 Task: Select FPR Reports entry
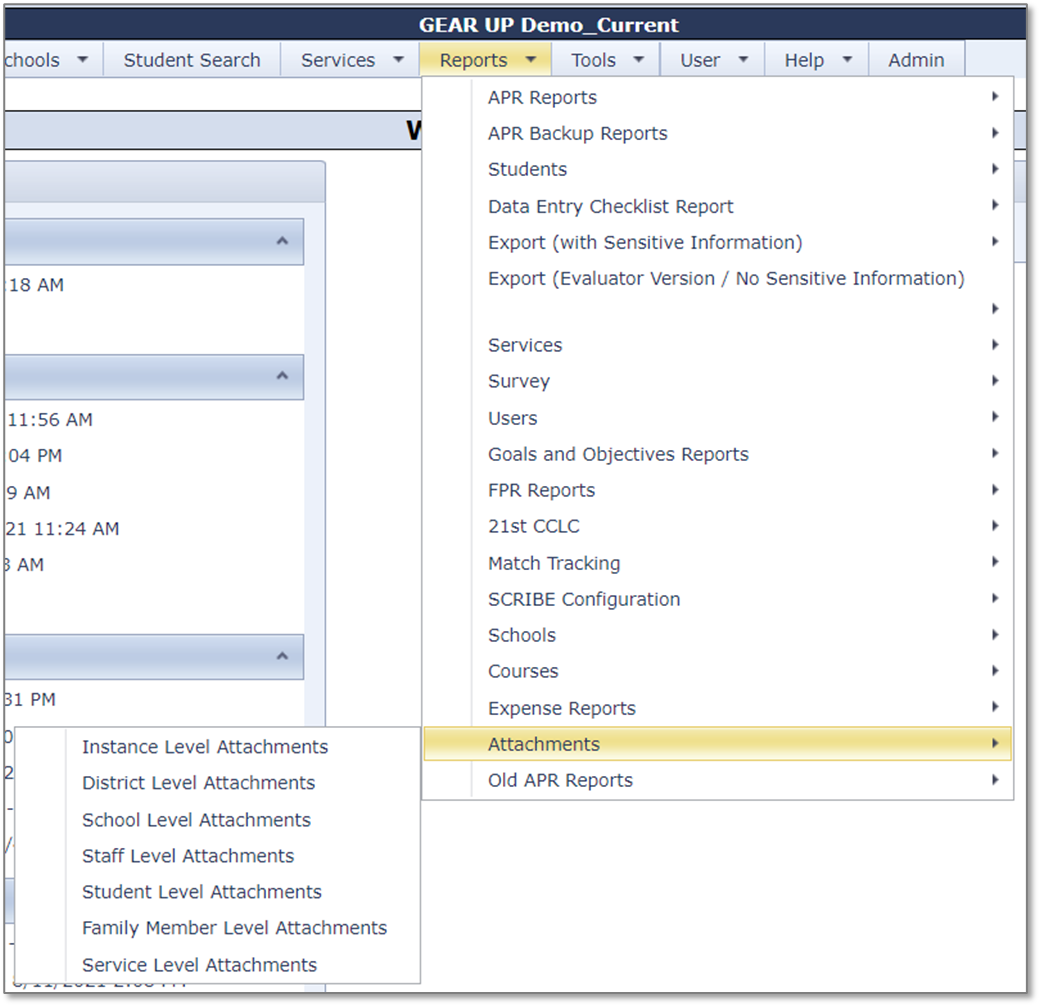click(x=717, y=490)
